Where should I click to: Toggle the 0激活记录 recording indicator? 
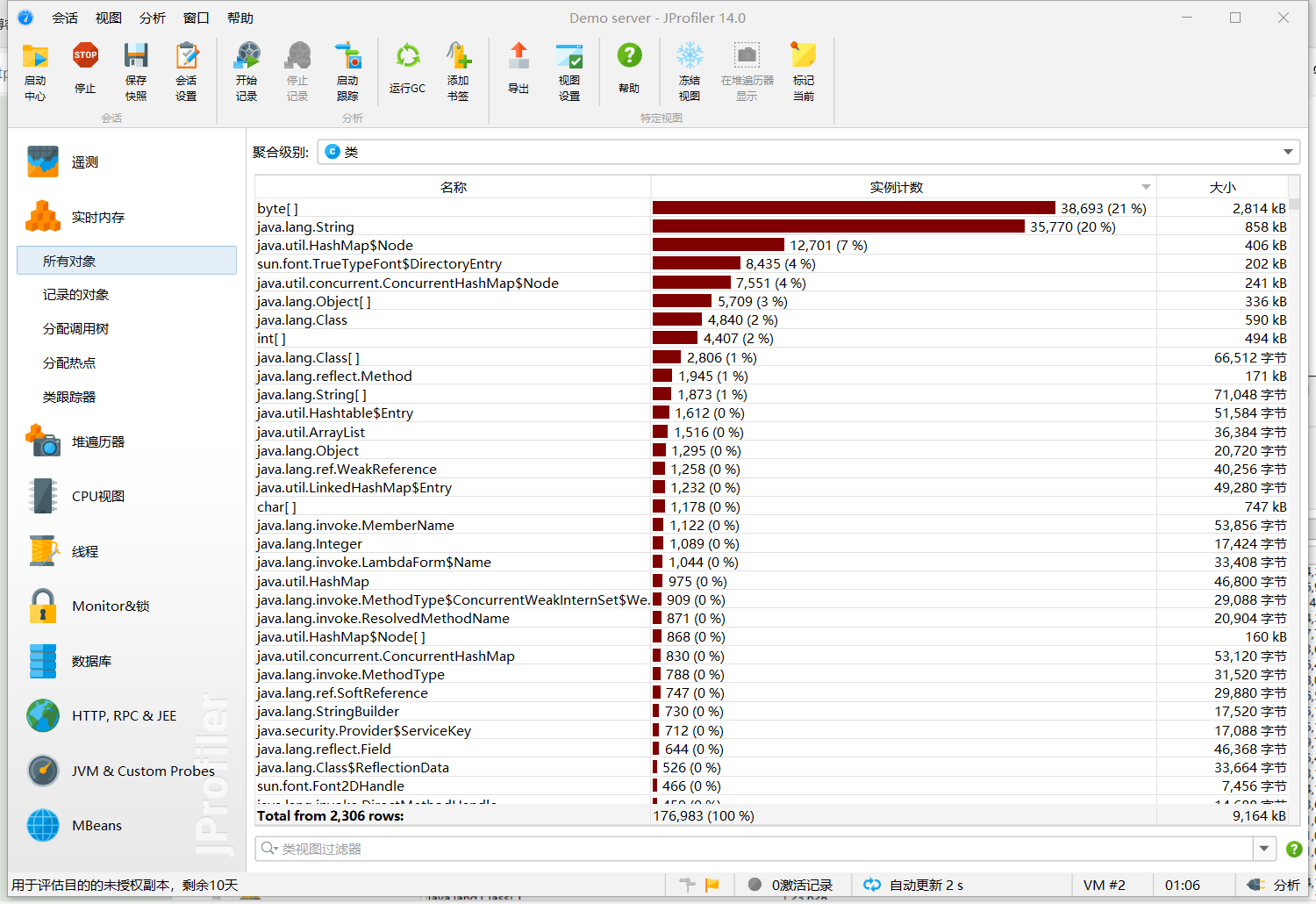click(789, 885)
